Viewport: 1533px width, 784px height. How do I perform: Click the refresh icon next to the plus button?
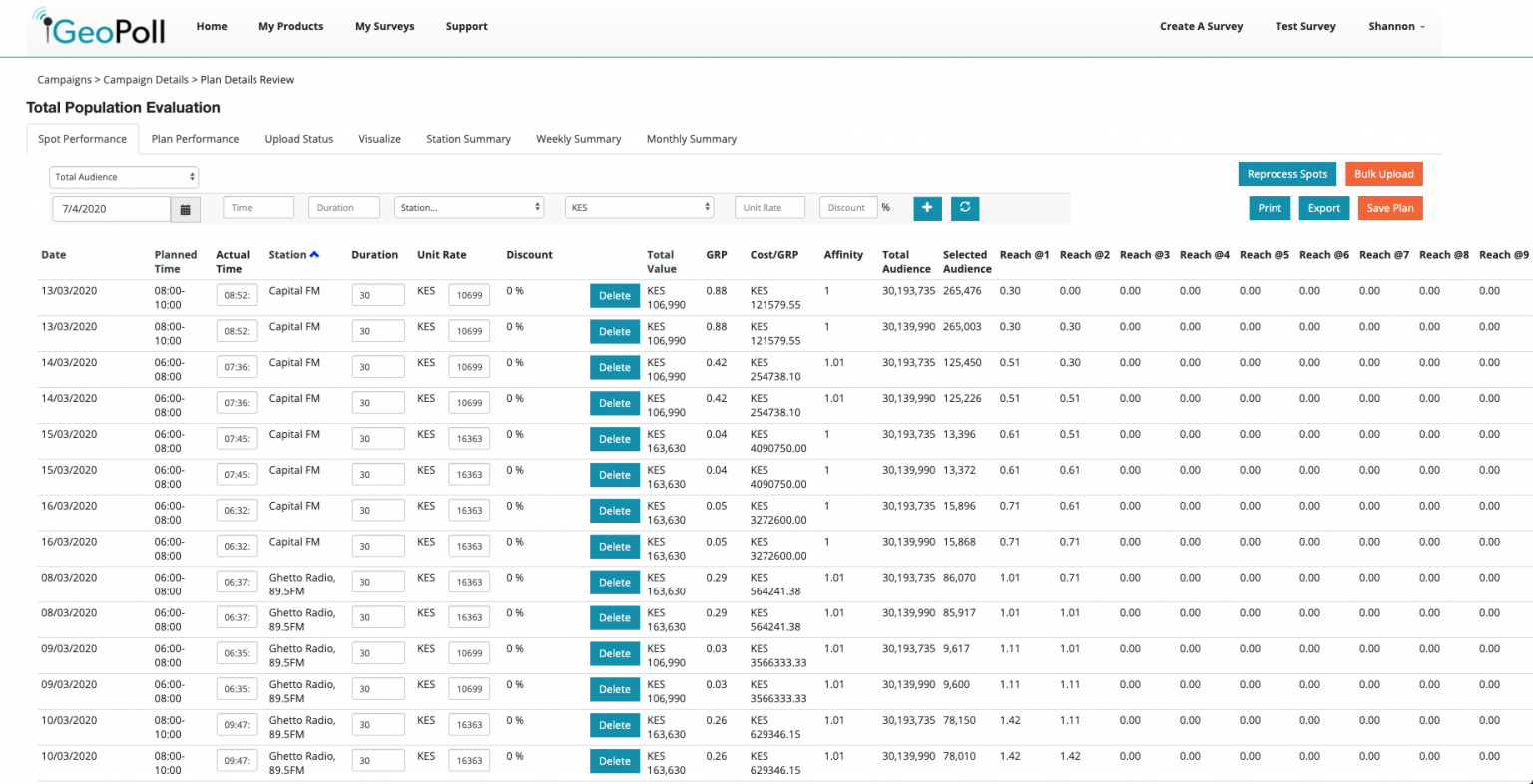click(964, 208)
